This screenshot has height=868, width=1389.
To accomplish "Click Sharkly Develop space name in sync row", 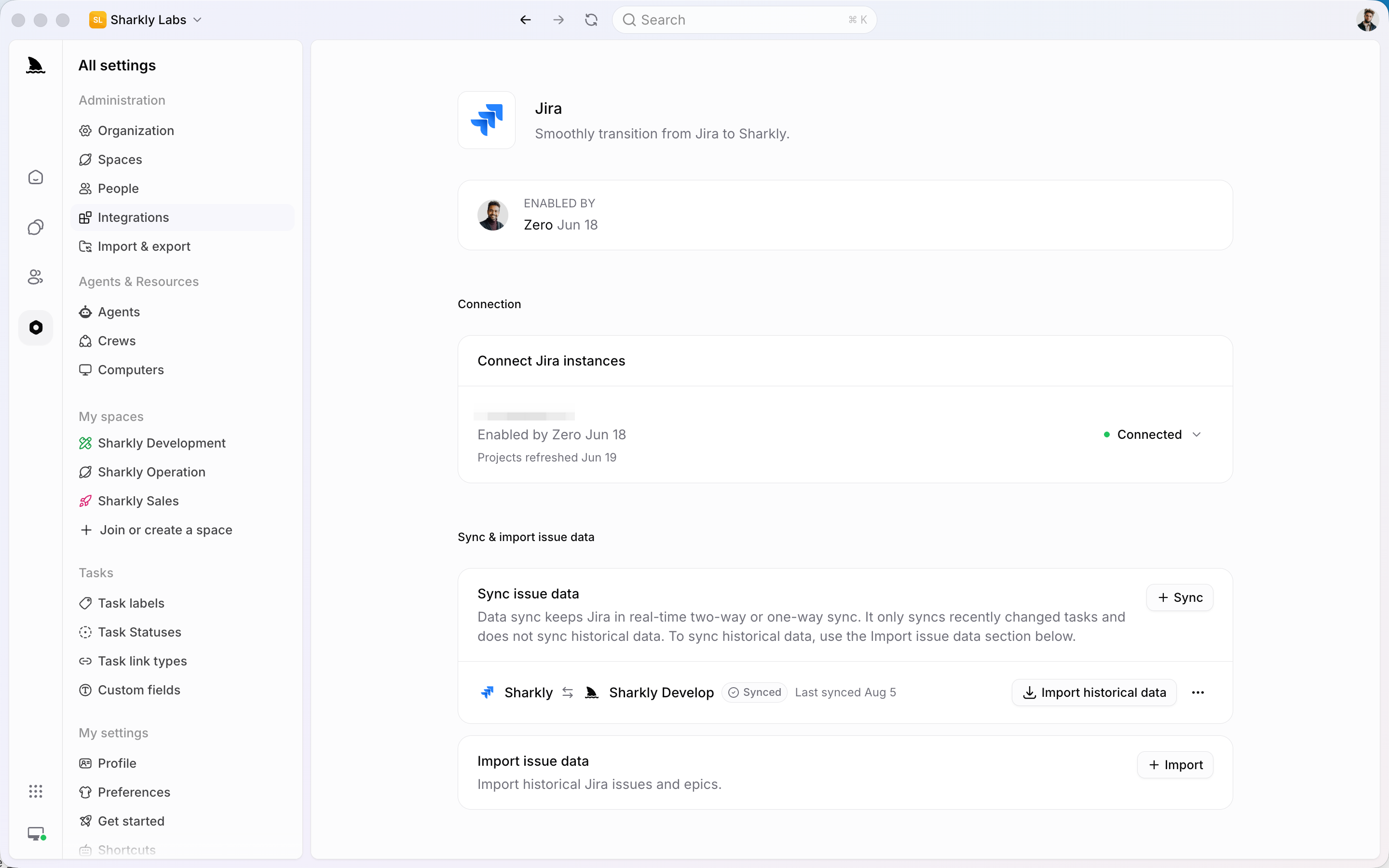I will click(661, 693).
